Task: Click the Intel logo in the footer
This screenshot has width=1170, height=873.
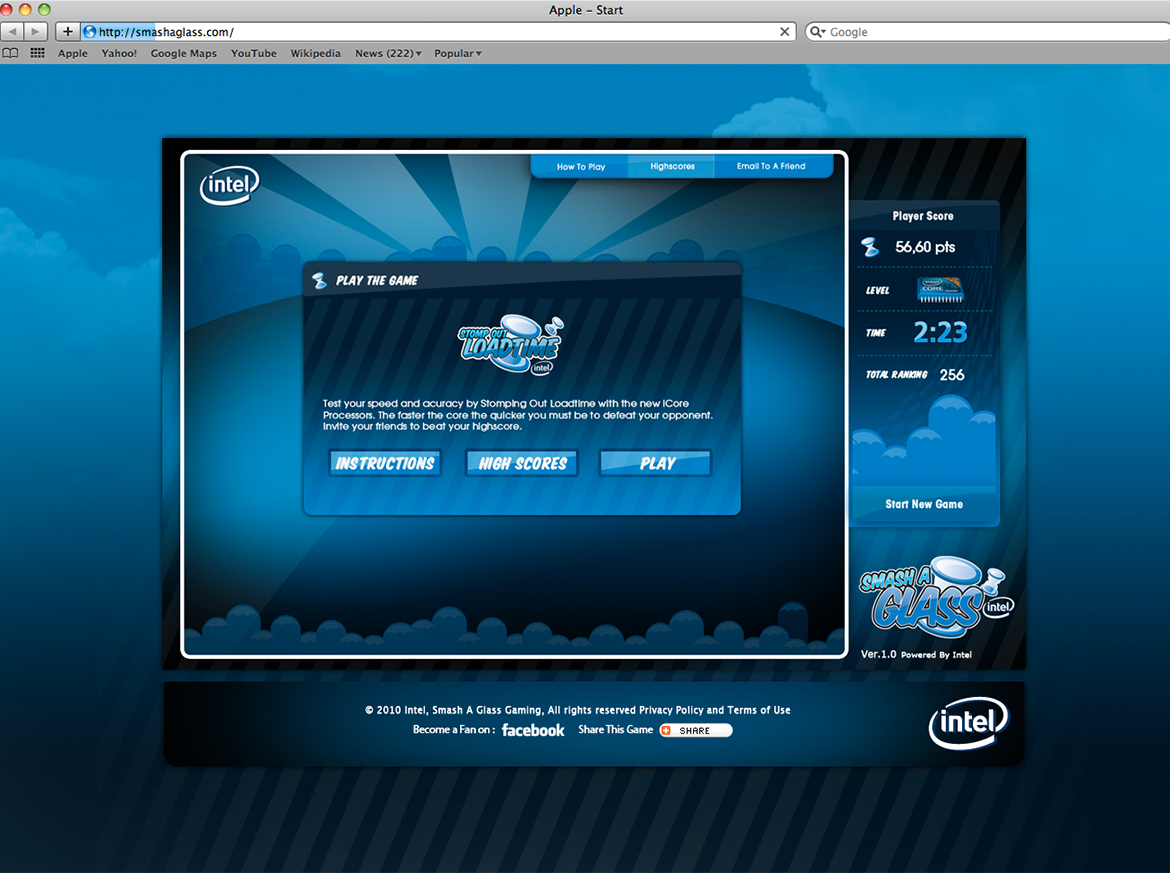Action: [x=968, y=722]
